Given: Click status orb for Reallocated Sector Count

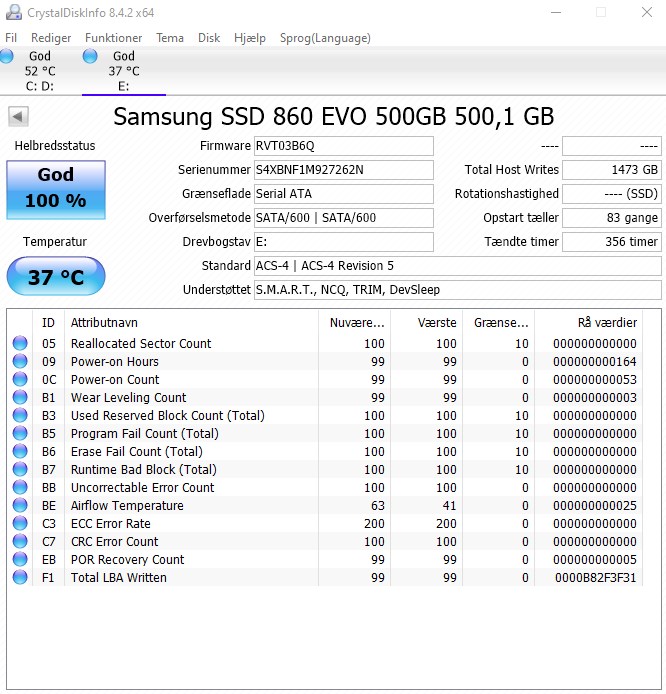Looking at the screenshot, I should click(x=20, y=343).
